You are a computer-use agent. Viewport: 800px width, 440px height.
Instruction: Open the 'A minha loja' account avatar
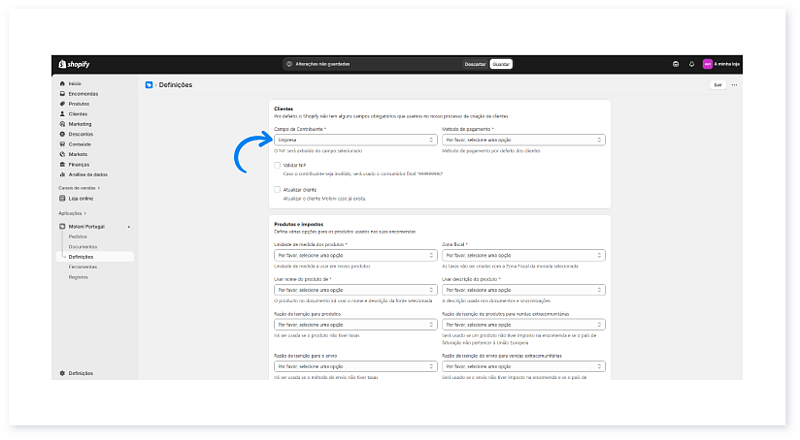(708, 64)
